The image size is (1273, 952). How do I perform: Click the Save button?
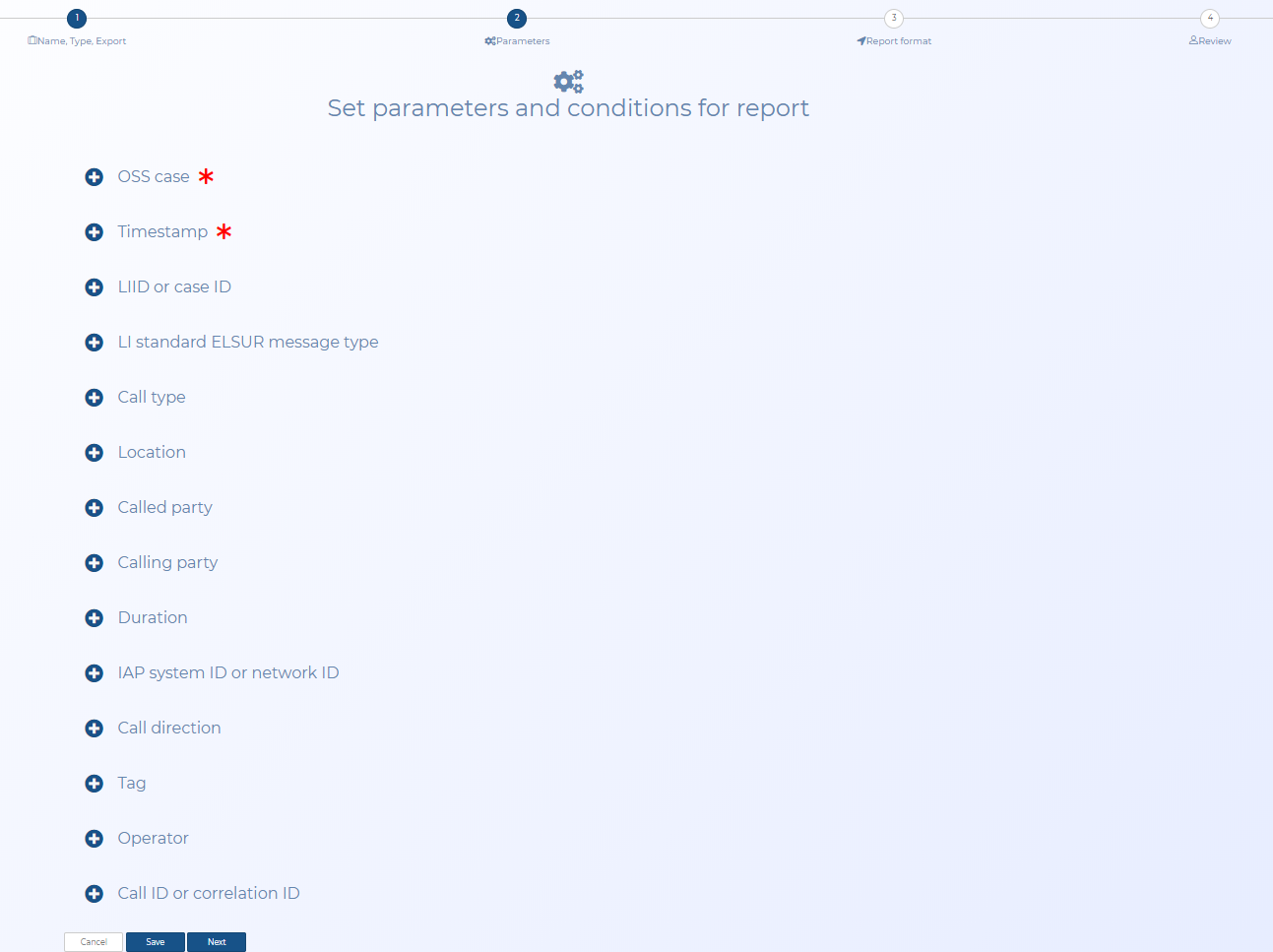(x=156, y=942)
